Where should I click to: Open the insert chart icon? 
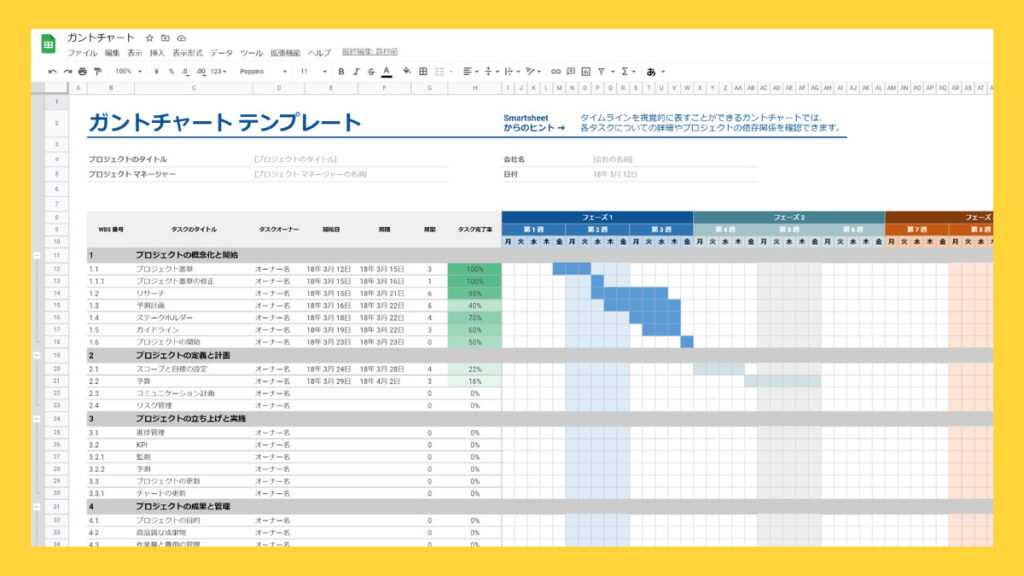[585, 73]
